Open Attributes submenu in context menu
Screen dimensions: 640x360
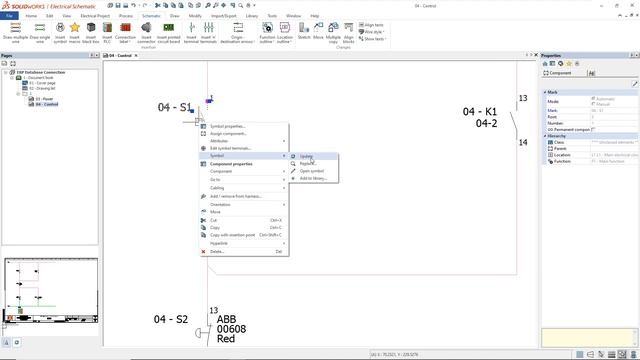click(x=244, y=141)
